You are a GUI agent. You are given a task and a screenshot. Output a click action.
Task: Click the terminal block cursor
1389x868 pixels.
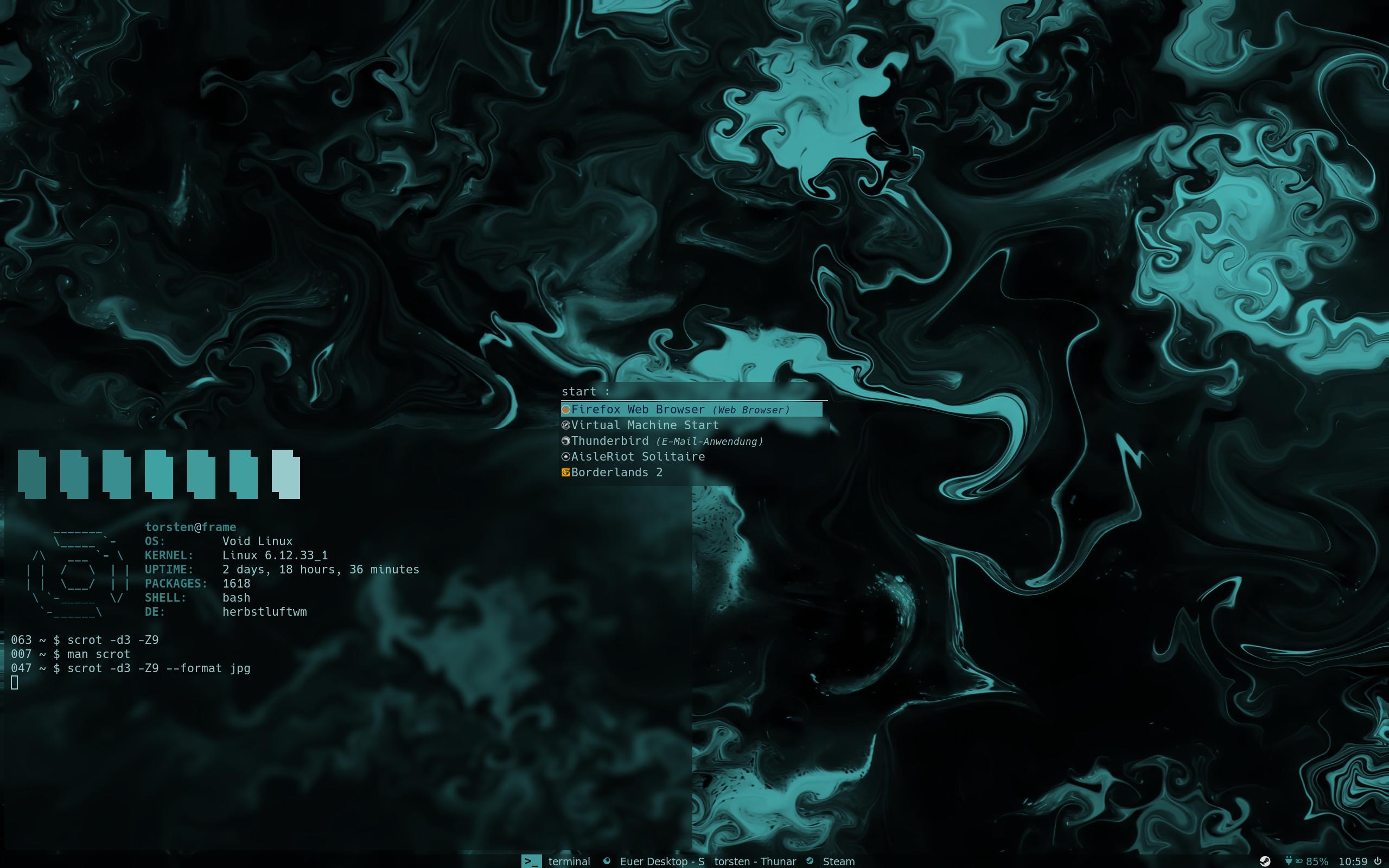point(14,682)
